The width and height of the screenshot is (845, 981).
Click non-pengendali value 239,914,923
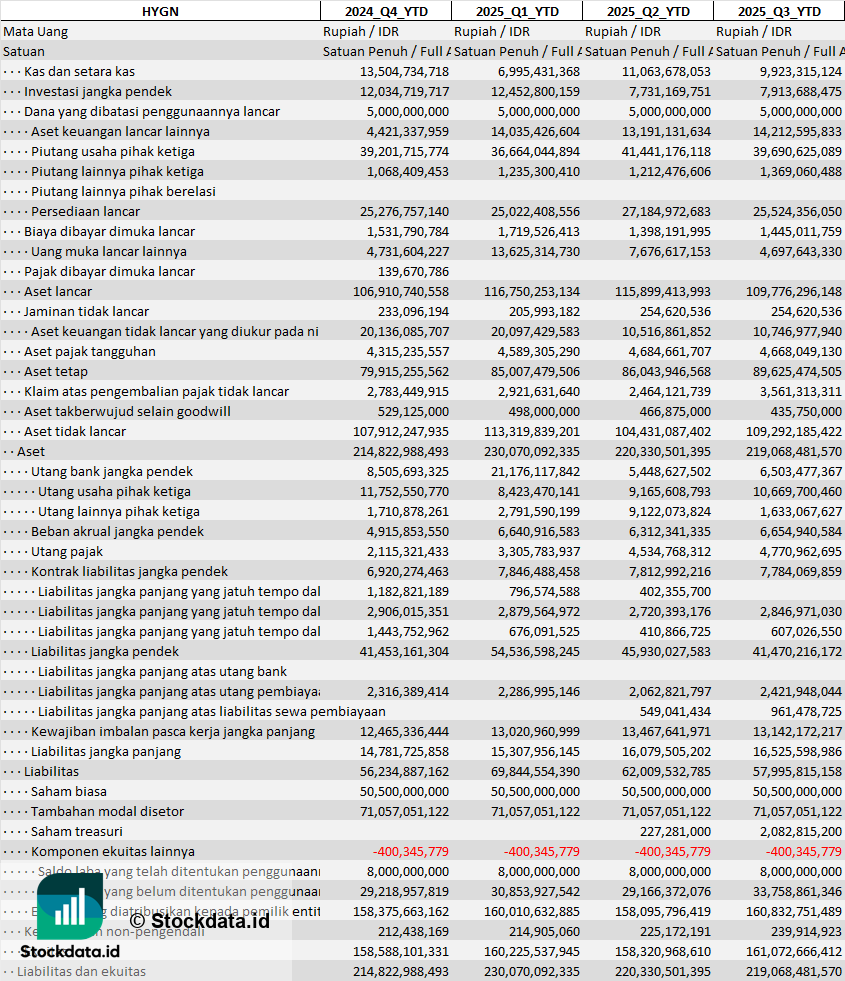coord(807,932)
